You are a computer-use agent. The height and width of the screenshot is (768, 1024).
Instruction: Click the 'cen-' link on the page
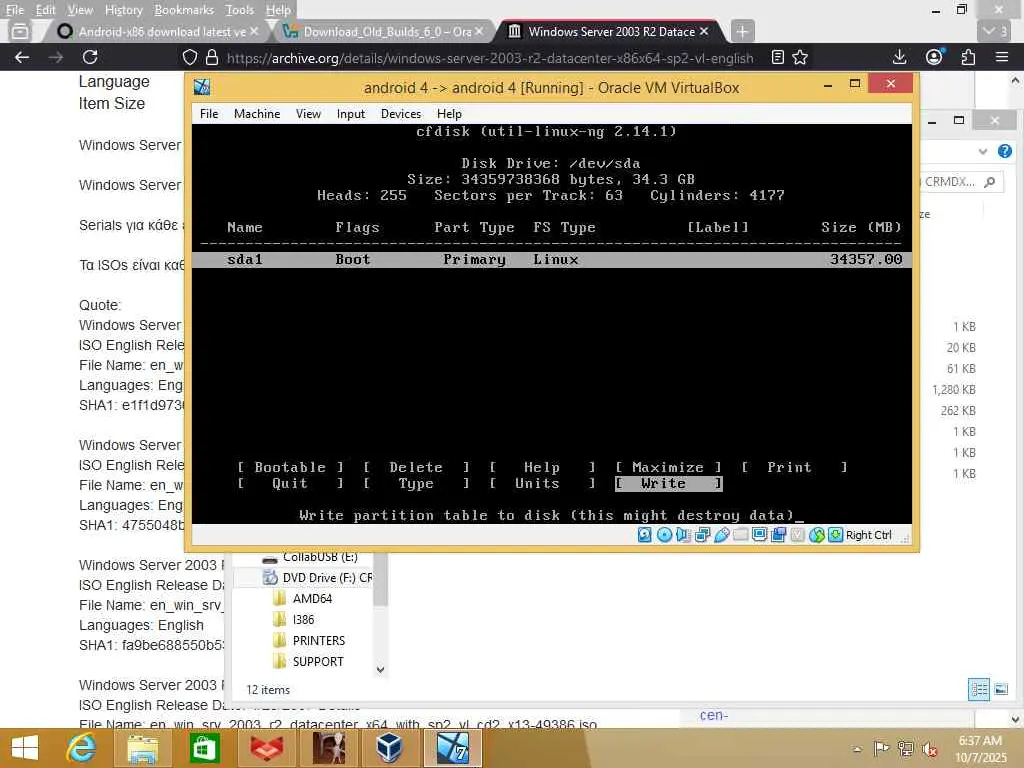point(714,715)
